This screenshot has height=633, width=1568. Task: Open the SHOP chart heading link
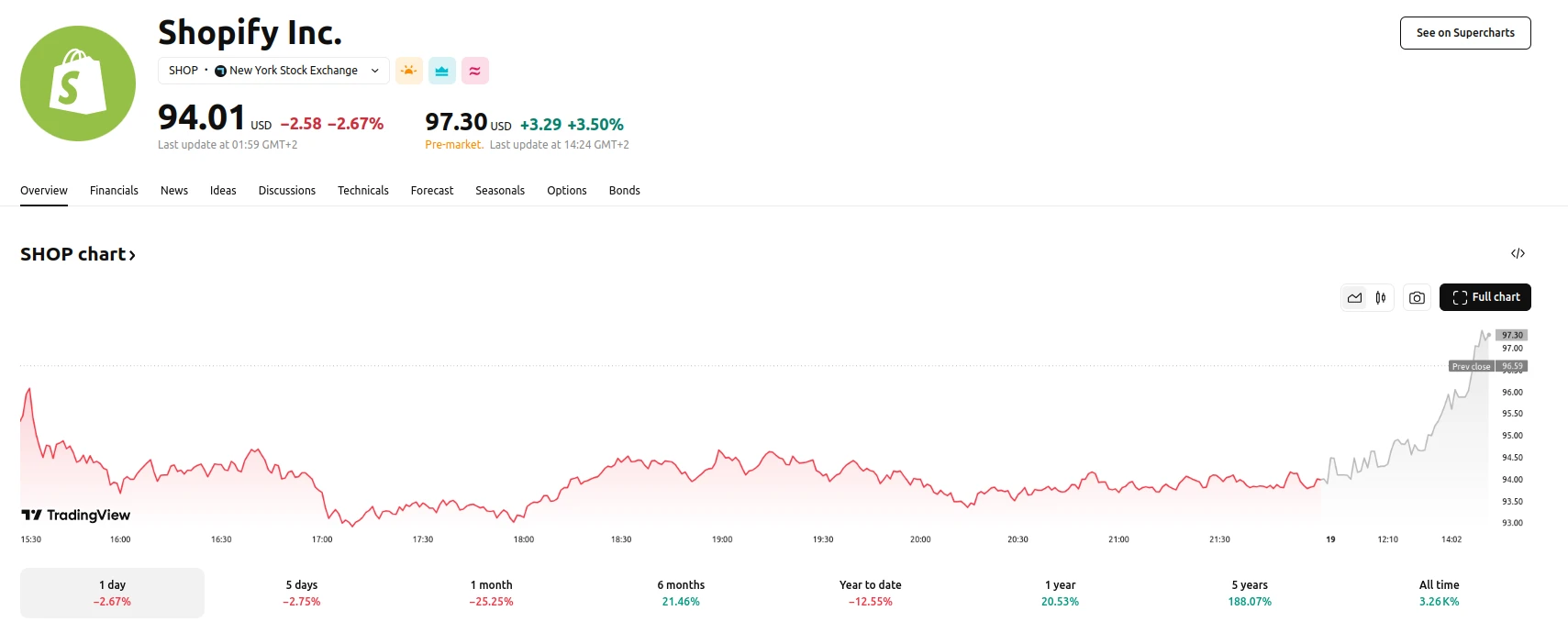click(78, 254)
